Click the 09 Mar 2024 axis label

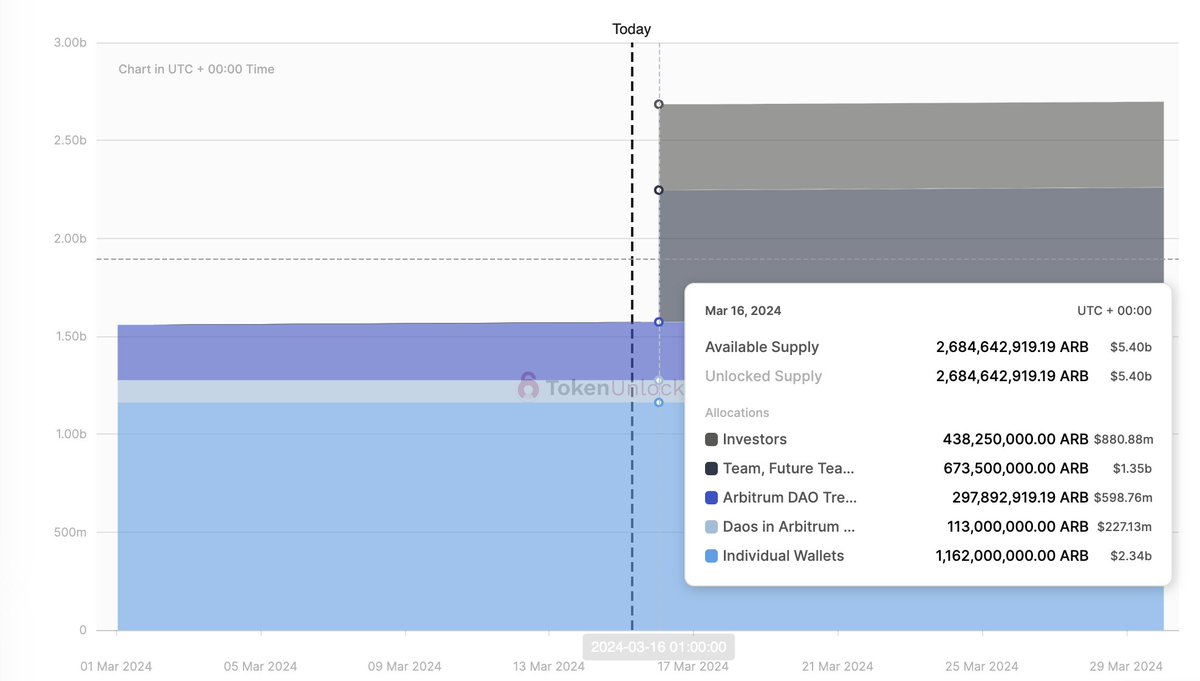(x=404, y=666)
